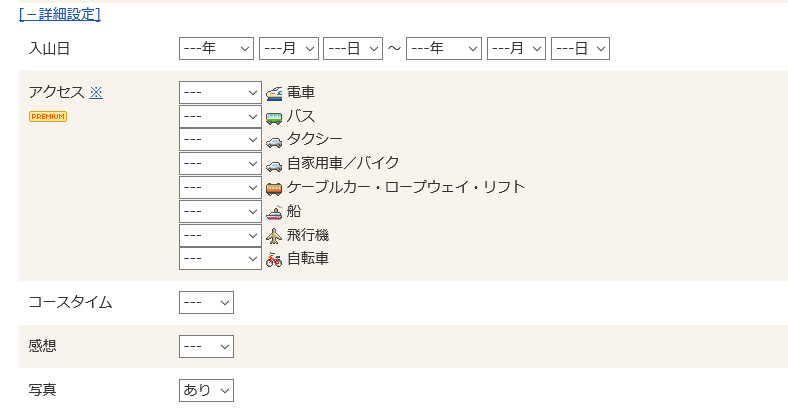Open the 自転車 access dropdown

[x=220, y=258]
